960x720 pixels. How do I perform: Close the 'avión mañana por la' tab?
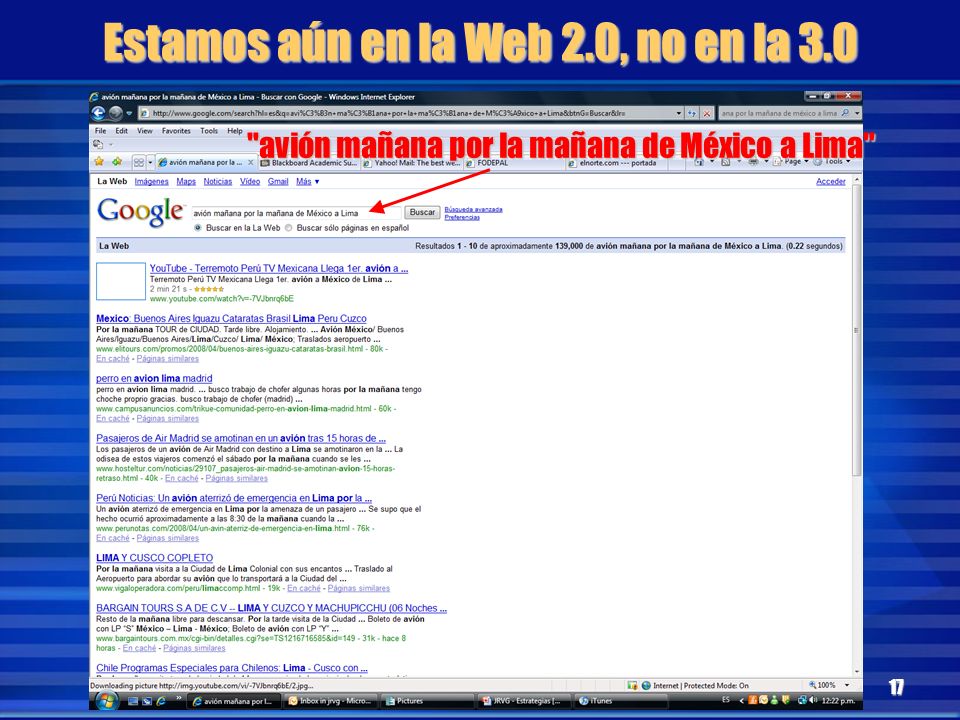[250, 162]
